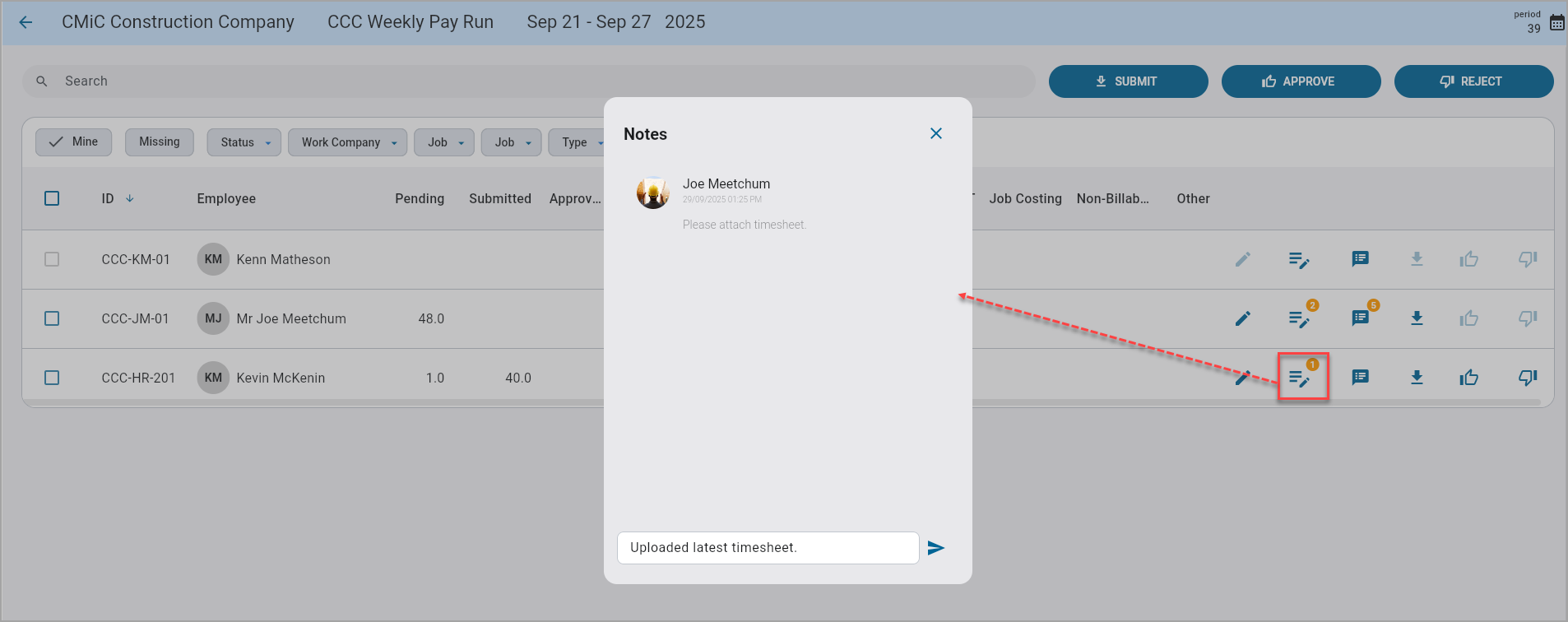Viewport: 1568px width, 622px height.
Task: Approve Kevin McKenin with thumbs-up icon
Action: click(x=1468, y=378)
